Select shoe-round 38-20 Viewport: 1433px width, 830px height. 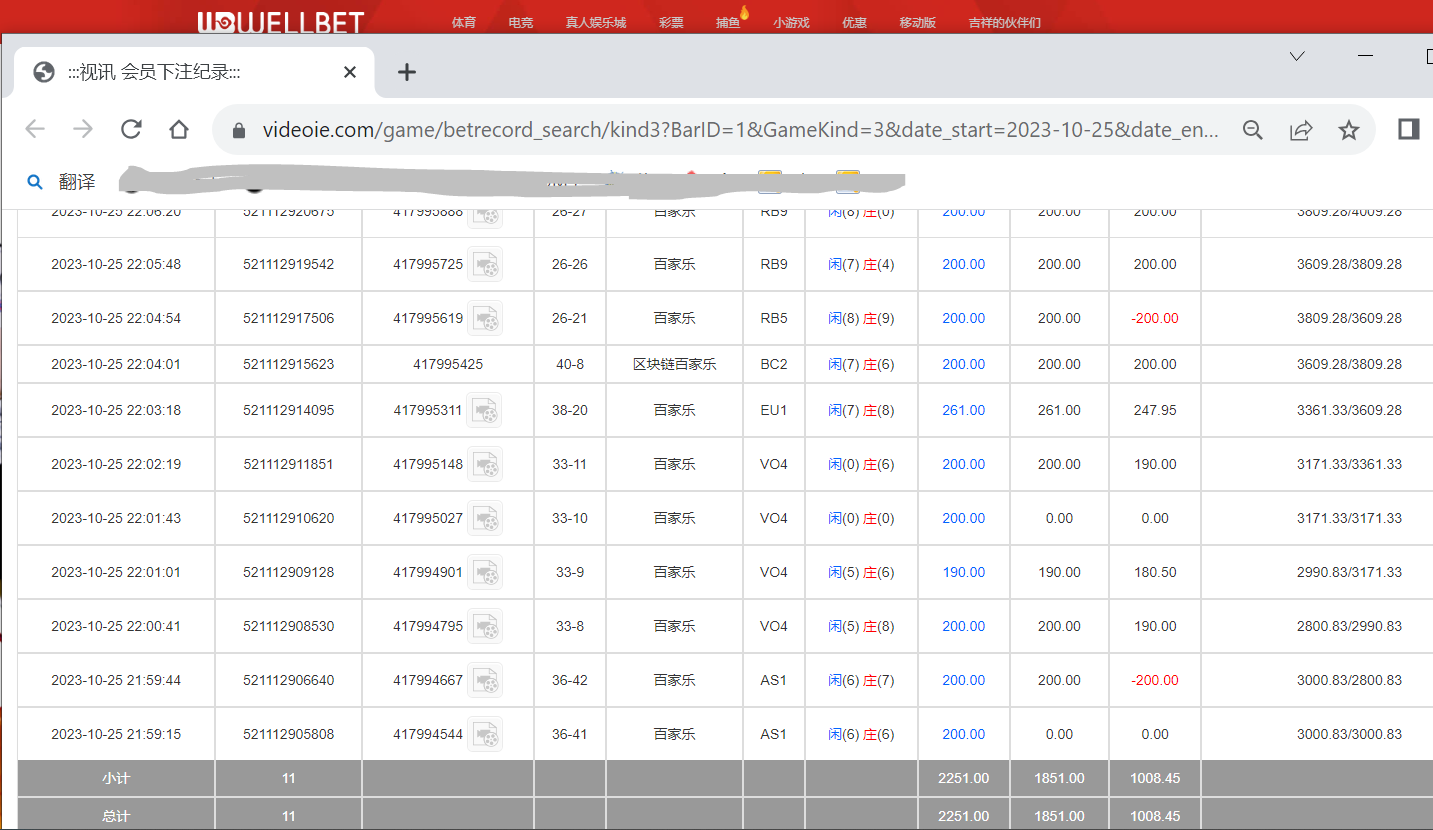pos(570,410)
